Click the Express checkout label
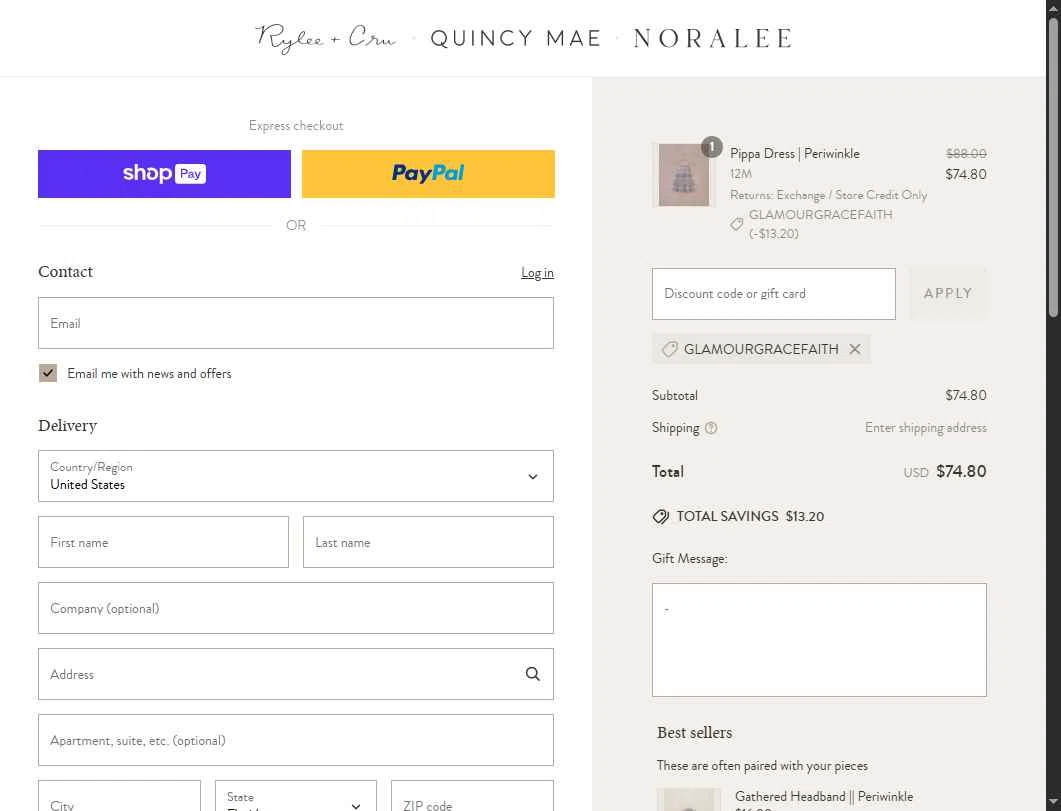 [296, 126]
